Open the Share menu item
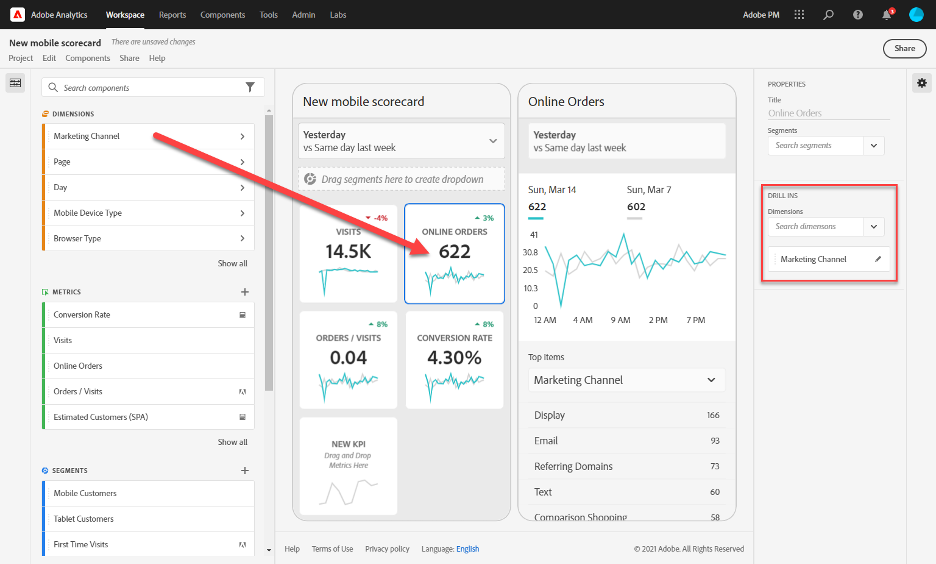936x564 pixels. pos(129,58)
